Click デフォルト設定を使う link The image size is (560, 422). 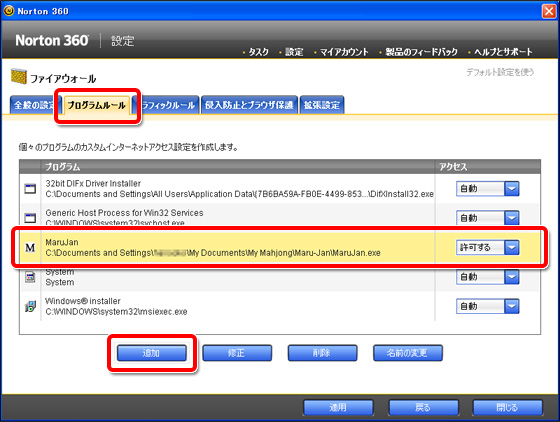coord(500,72)
